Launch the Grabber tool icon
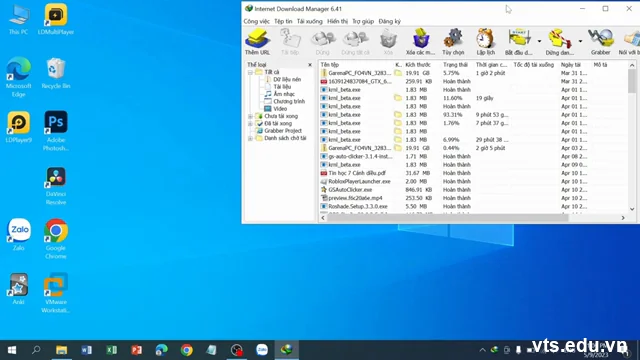640x360 pixels. (x=600, y=42)
